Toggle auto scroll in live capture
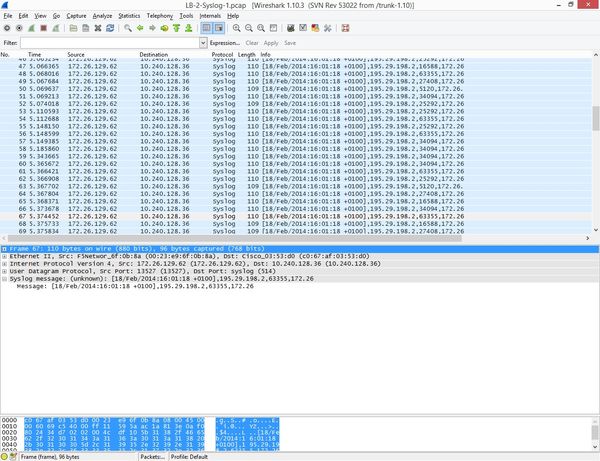Image resolution: width=600 pixels, height=461 pixels. [x=218, y=29]
